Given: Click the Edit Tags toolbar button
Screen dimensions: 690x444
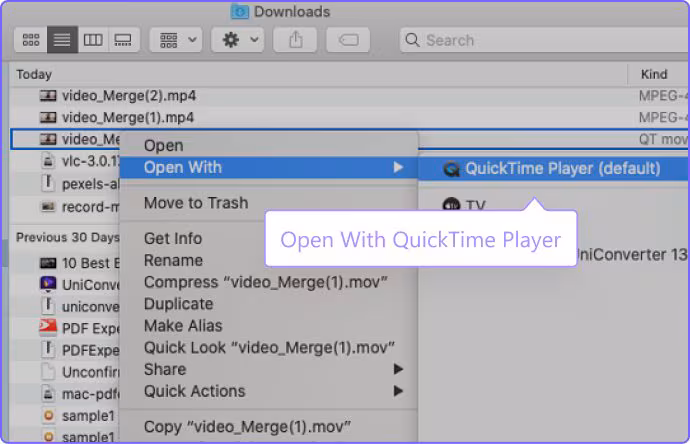Looking at the screenshot, I should (348, 40).
